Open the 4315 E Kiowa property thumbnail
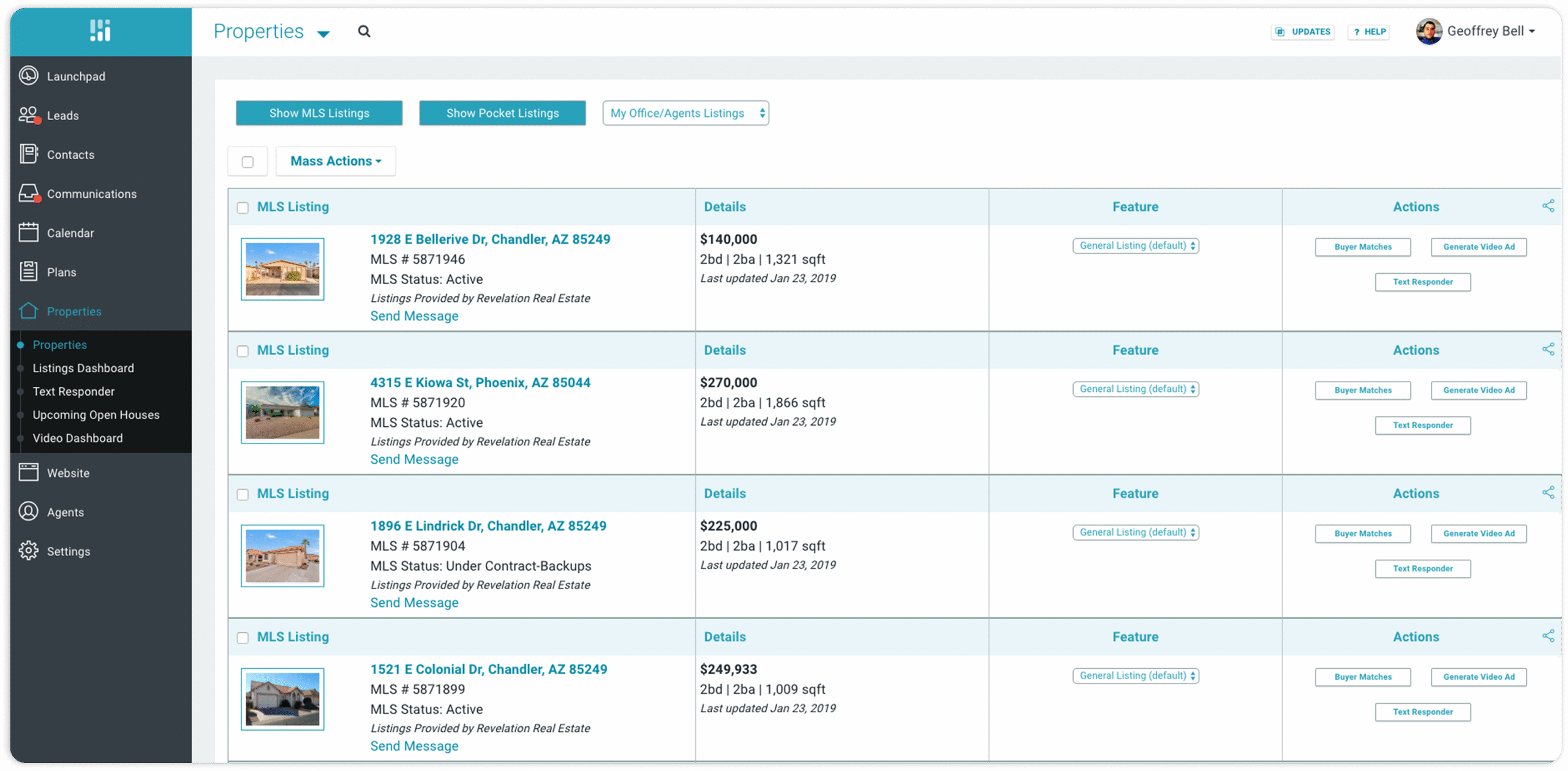1568x771 pixels. point(282,412)
